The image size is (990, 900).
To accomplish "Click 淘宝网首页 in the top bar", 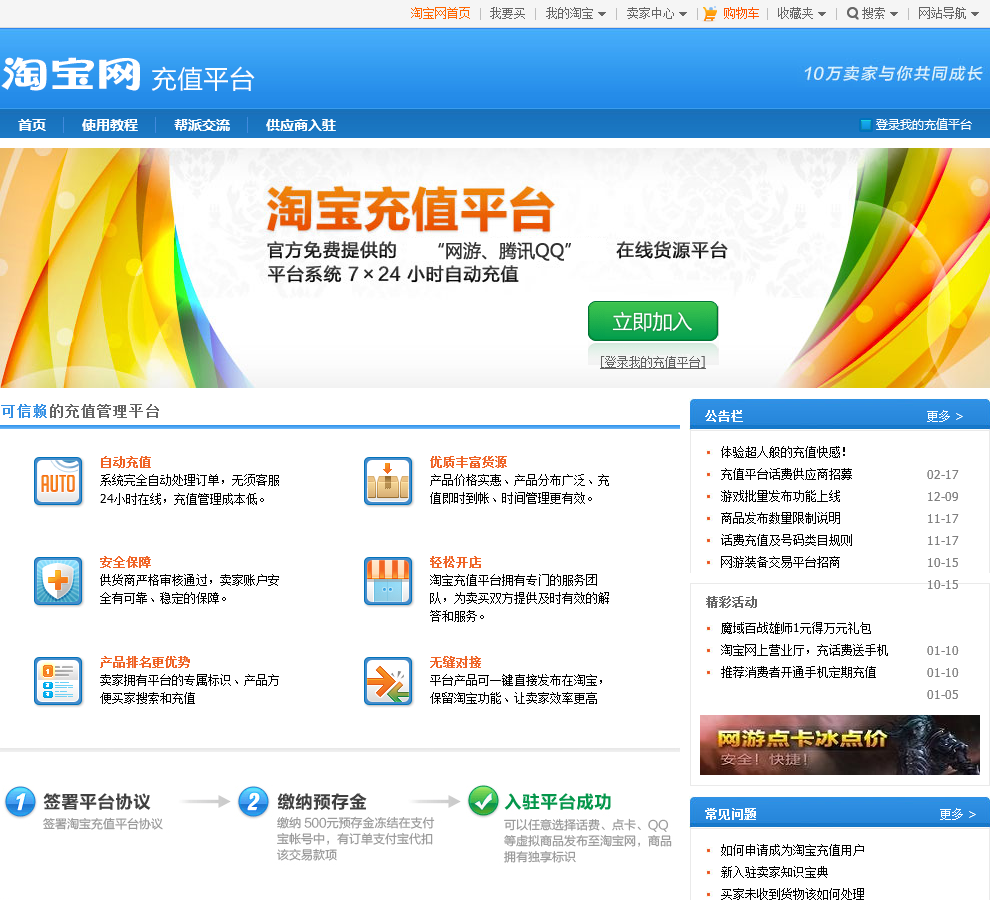I will click(441, 13).
